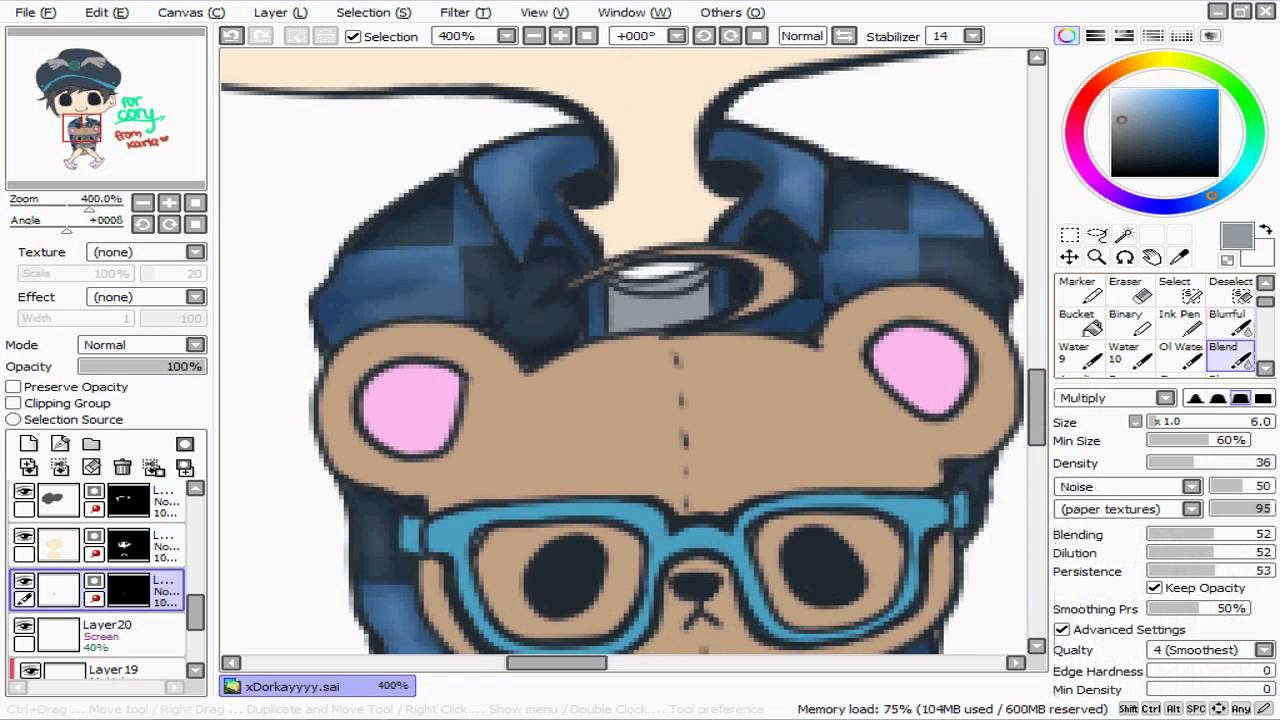The width and height of the screenshot is (1280, 720).
Task: Open the Effect dropdown
Action: tap(196, 297)
